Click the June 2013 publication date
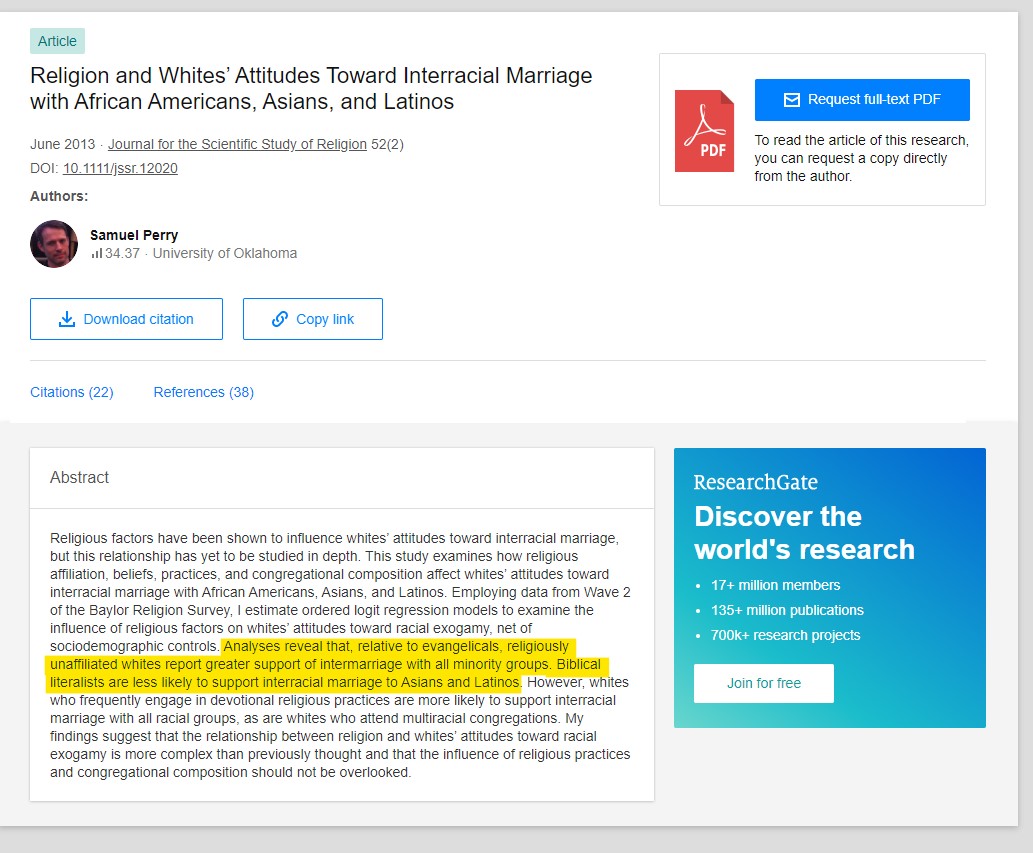 63,144
